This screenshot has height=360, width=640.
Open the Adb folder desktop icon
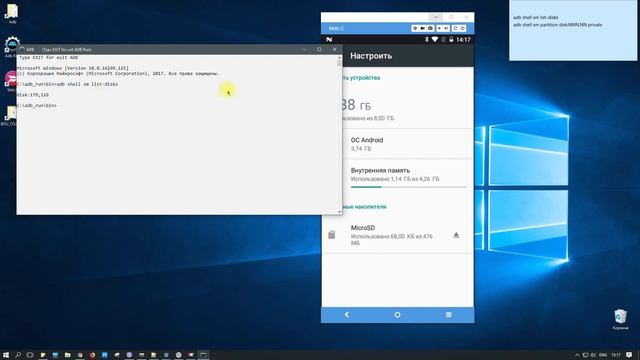[11, 13]
